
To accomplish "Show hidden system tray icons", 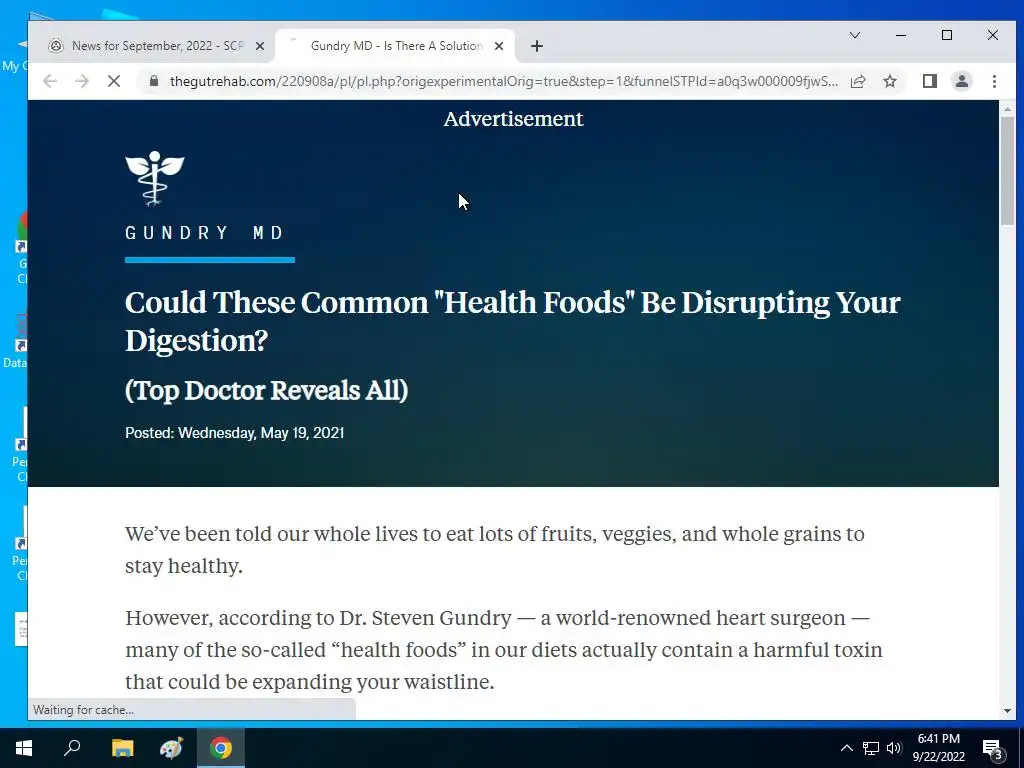I will coord(846,748).
